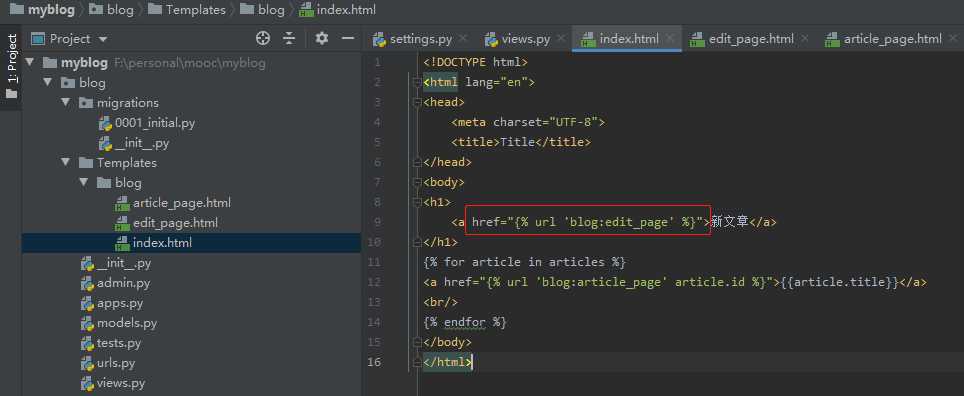Click line number 9 in gutter
The width and height of the screenshot is (964, 396).
point(377,222)
